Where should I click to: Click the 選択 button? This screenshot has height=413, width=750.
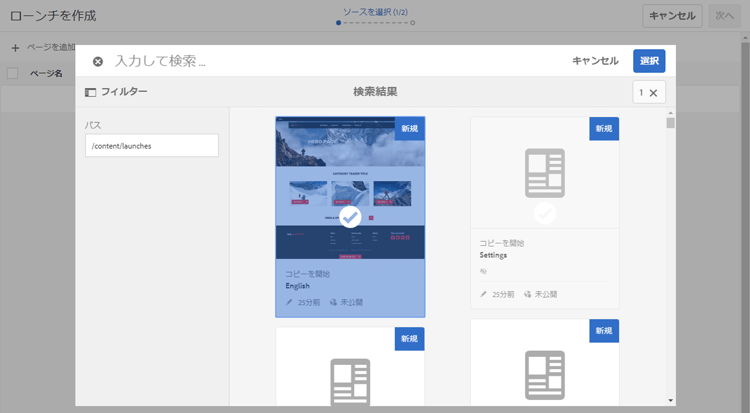tap(649, 61)
